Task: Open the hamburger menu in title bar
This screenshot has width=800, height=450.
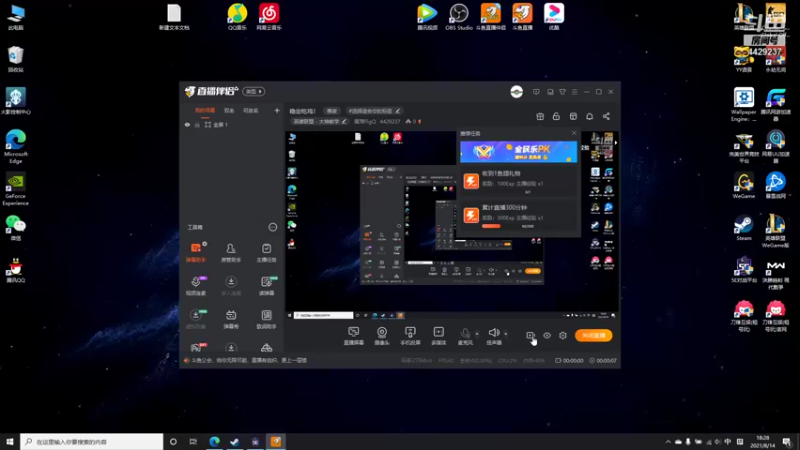Action: (574, 92)
